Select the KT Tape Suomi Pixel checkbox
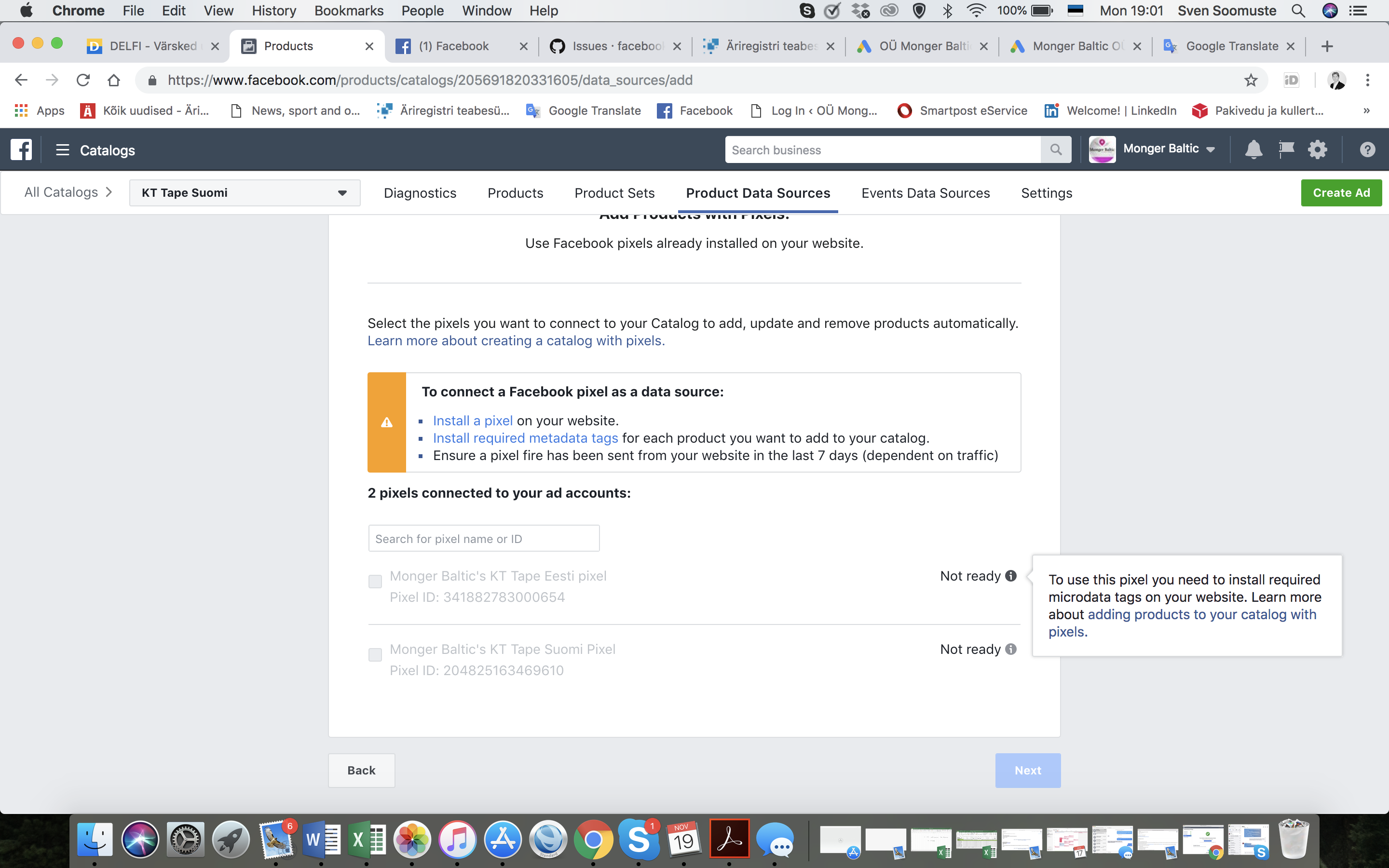The height and width of the screenshot is (868, 1389). 375,654
